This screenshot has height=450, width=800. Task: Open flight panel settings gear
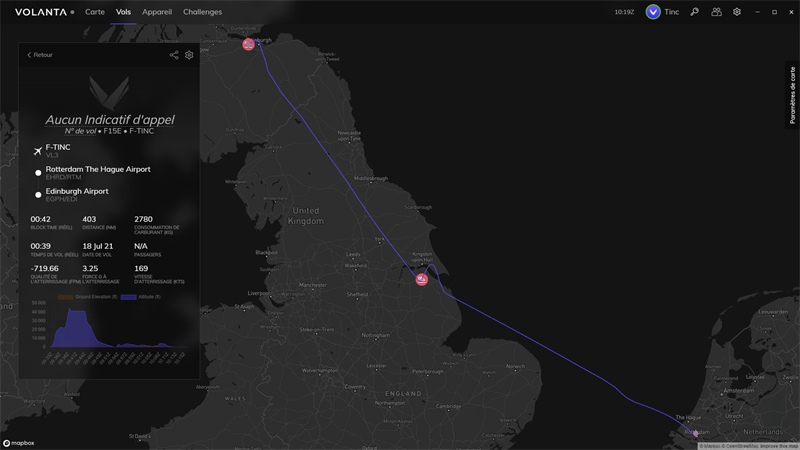click(189, 55)
